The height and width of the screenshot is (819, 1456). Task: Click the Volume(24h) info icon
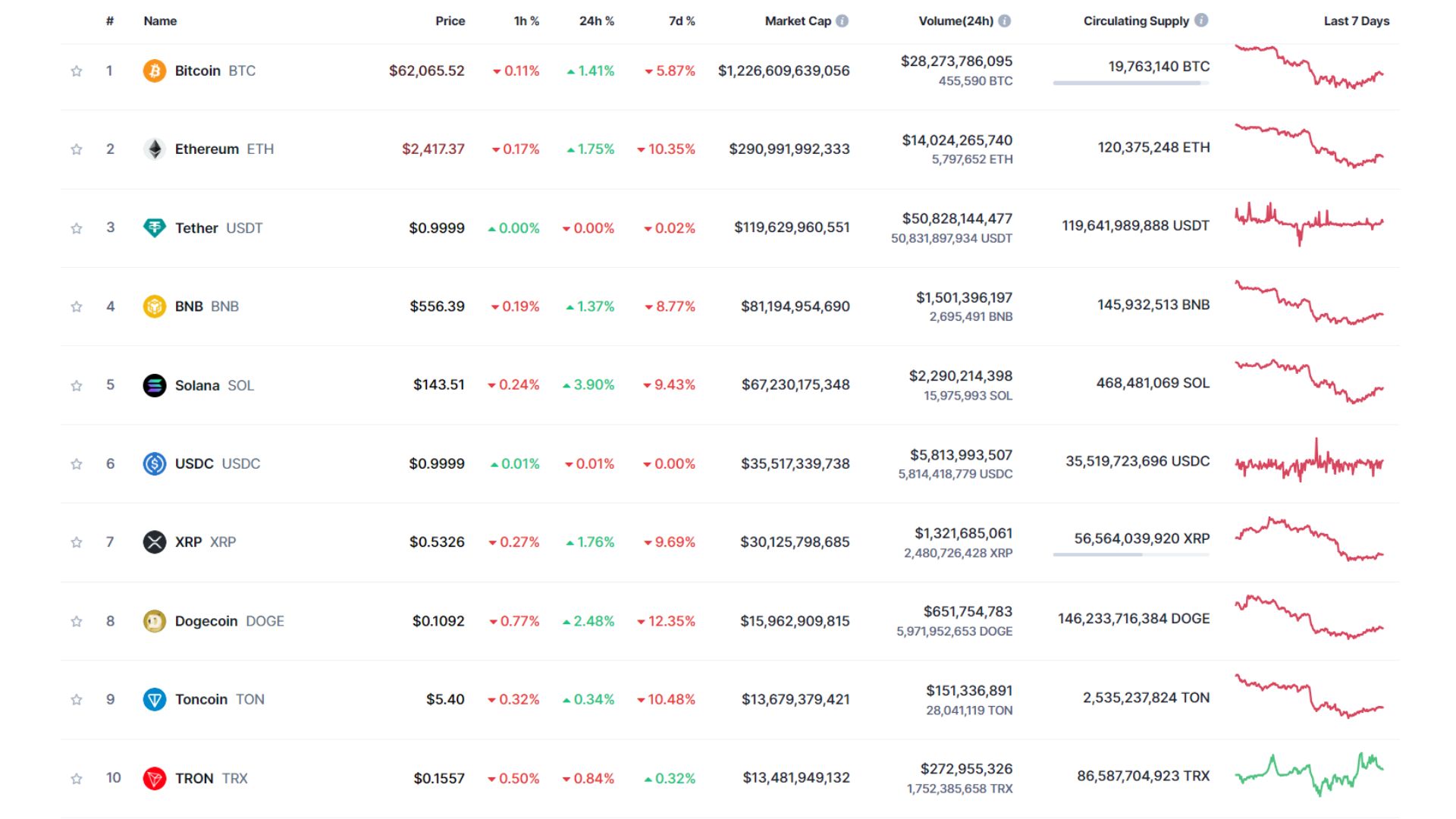coord(1004,21)
